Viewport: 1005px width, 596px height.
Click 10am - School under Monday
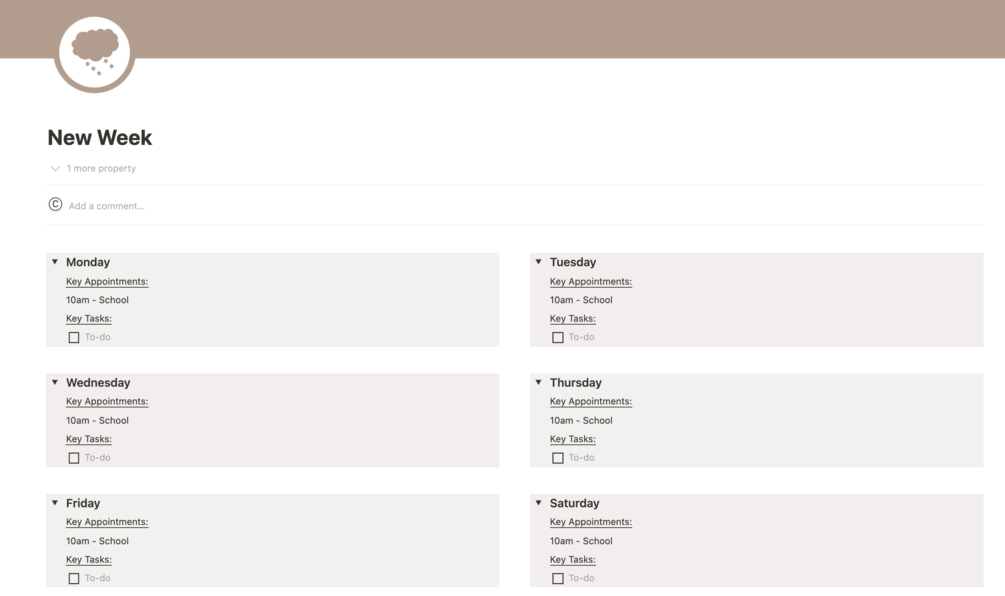pyautogui.click(x=97, y=300)
